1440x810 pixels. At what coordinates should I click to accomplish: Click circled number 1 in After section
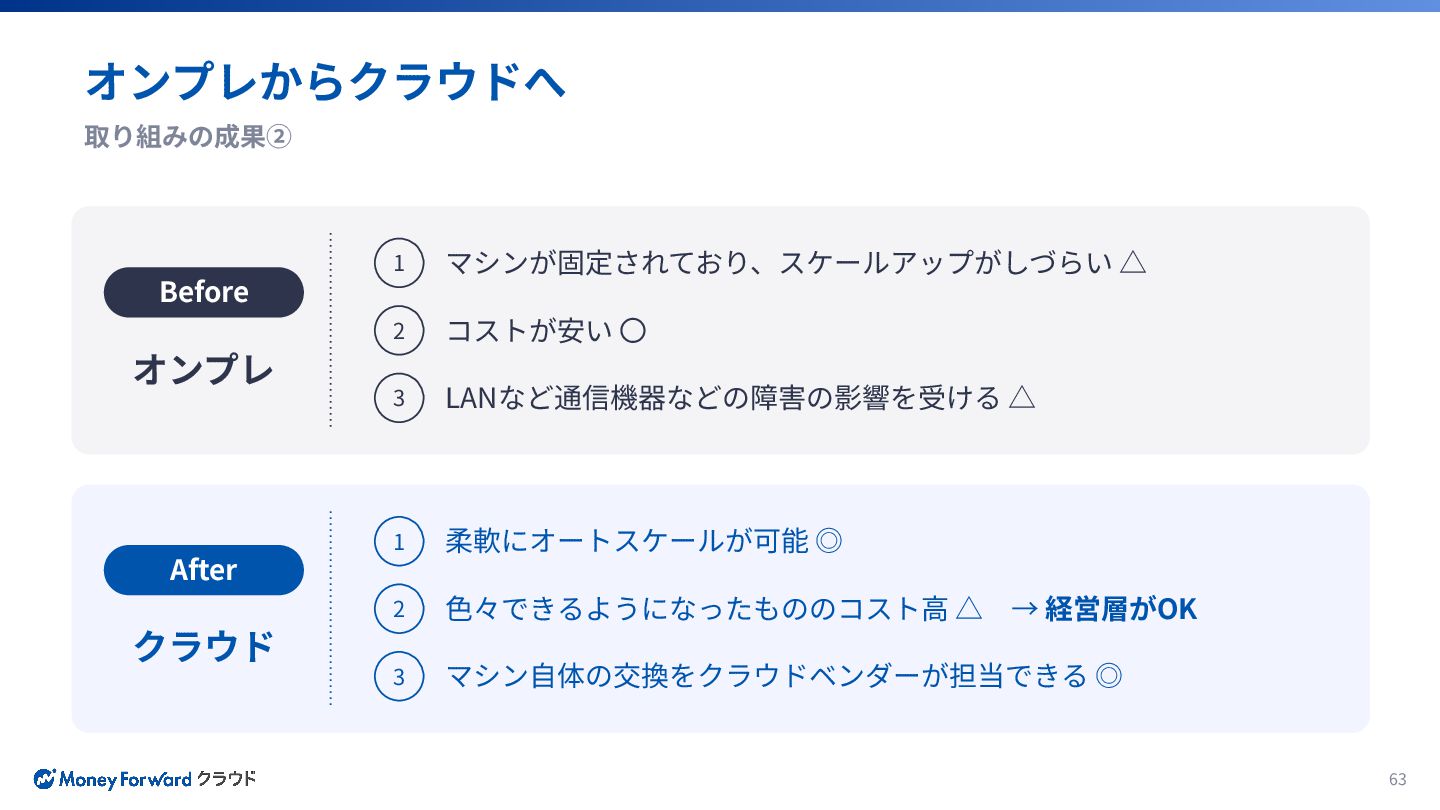click(399, 541)
